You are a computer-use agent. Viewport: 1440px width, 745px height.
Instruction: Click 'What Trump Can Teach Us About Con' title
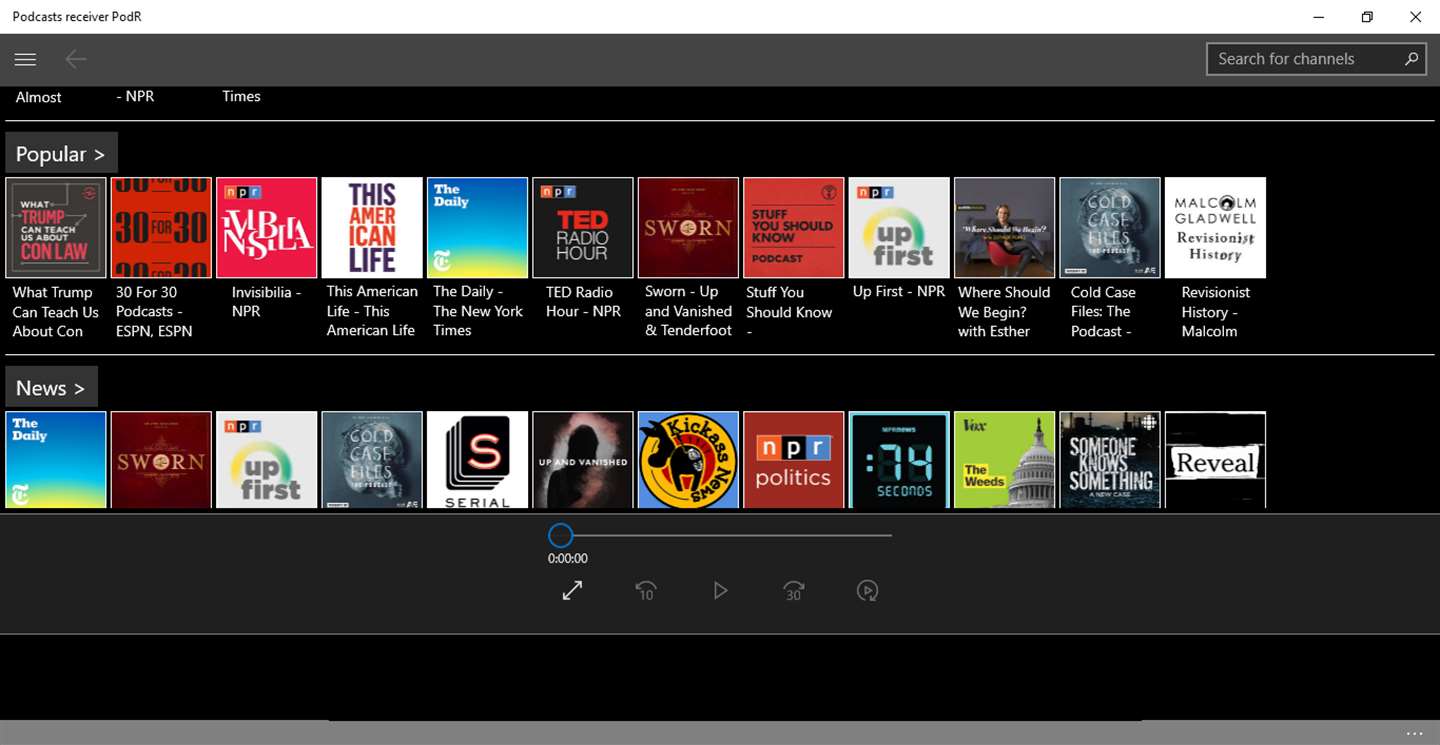tap(55, 312)
